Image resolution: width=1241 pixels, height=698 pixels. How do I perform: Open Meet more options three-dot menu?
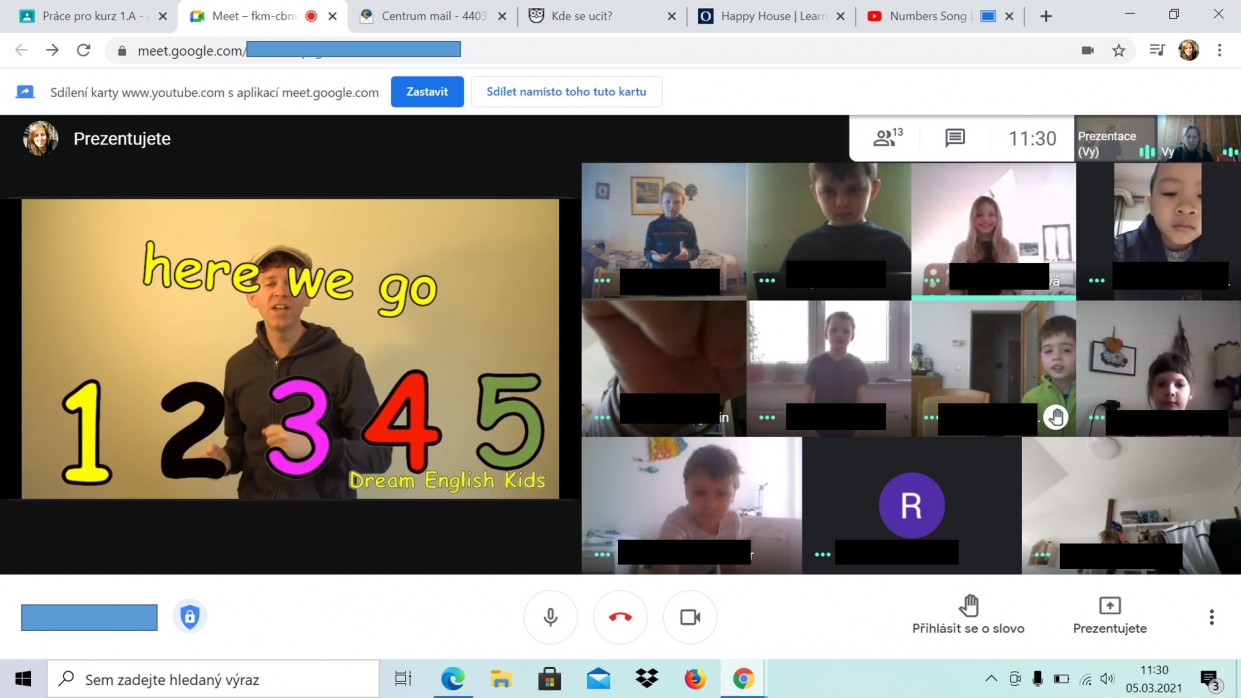click(x=1211, y=617)
